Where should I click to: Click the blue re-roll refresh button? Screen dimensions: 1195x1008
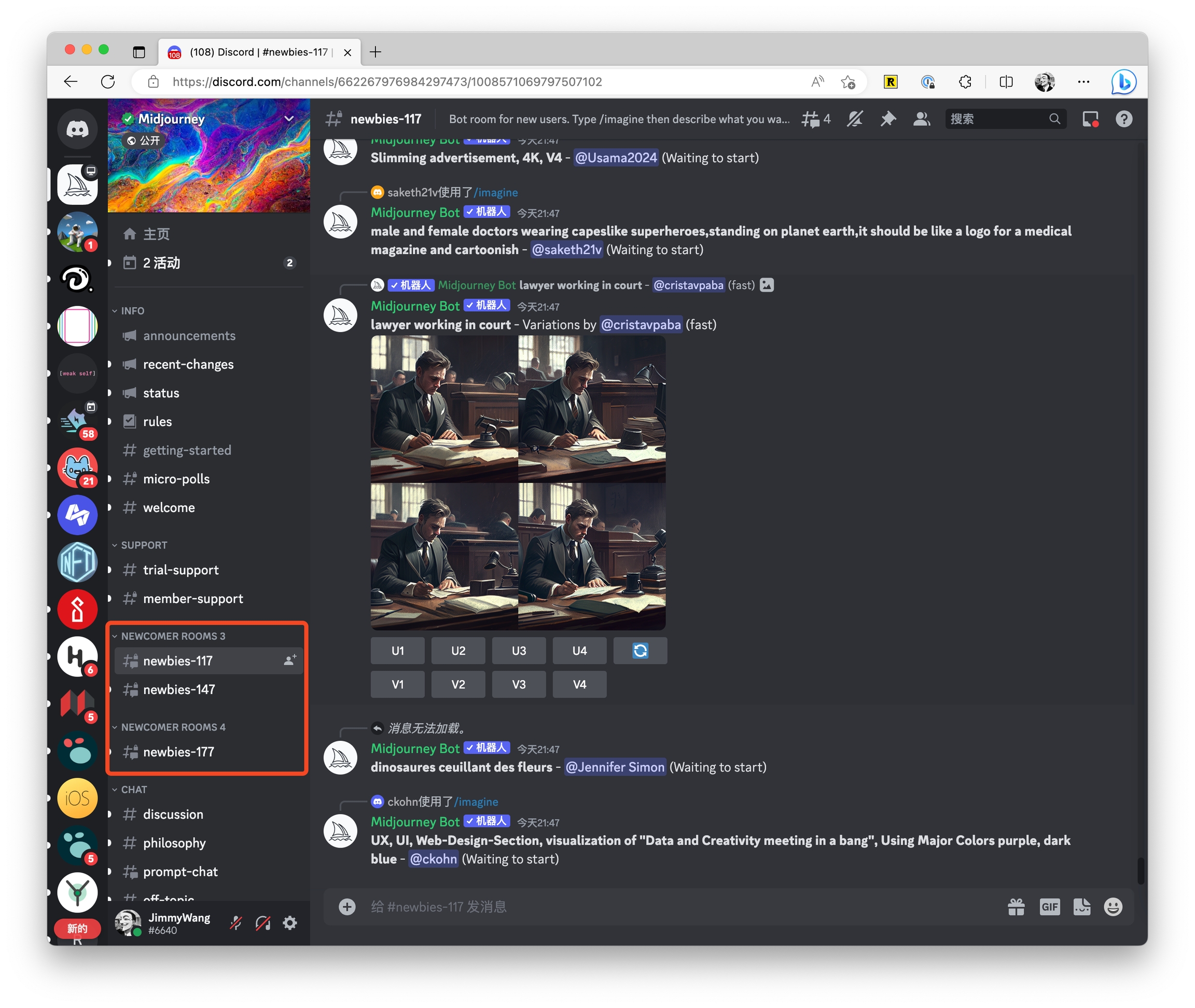pos(640,651)
